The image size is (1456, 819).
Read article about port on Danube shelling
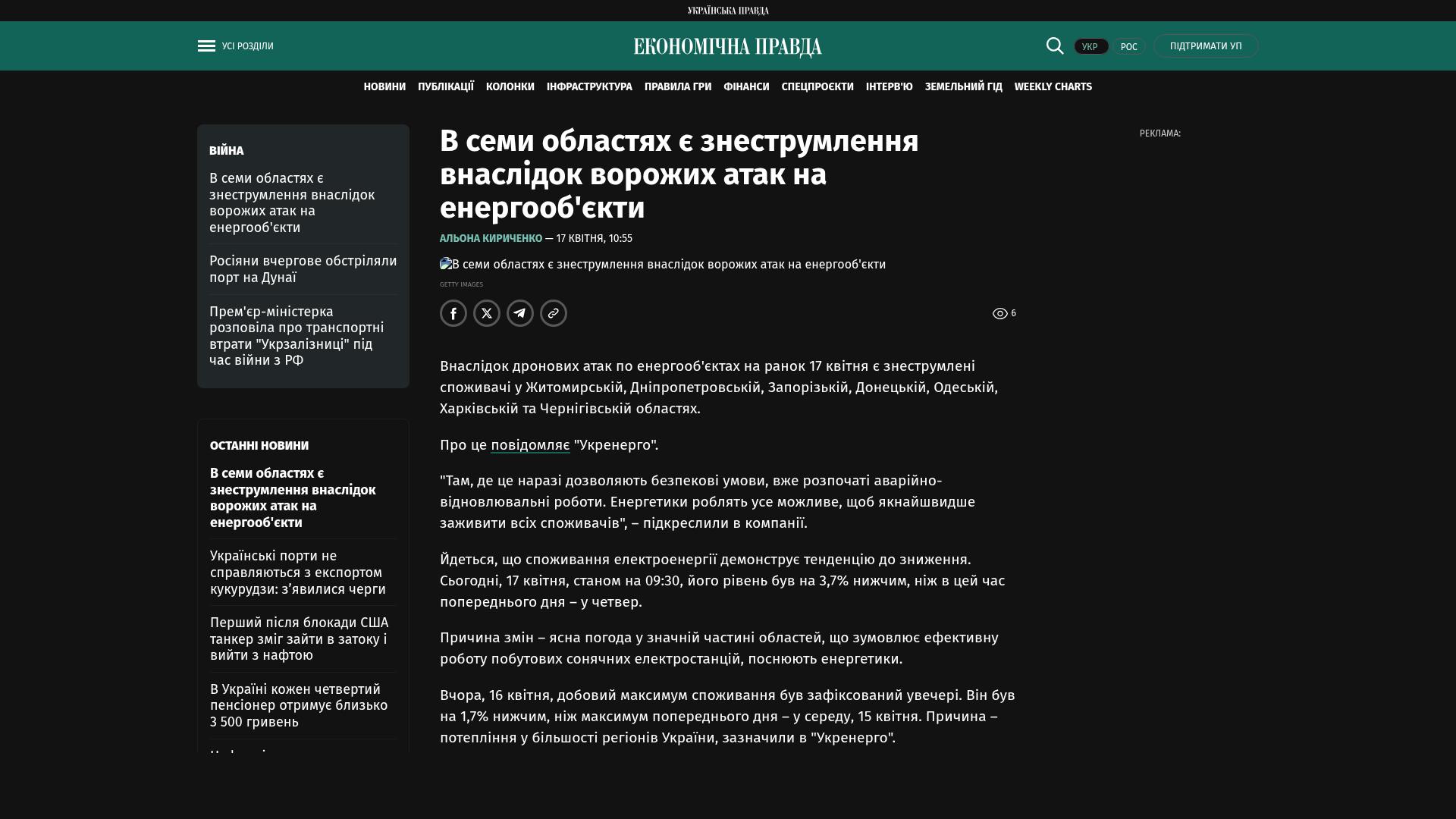tap(303, 269)
